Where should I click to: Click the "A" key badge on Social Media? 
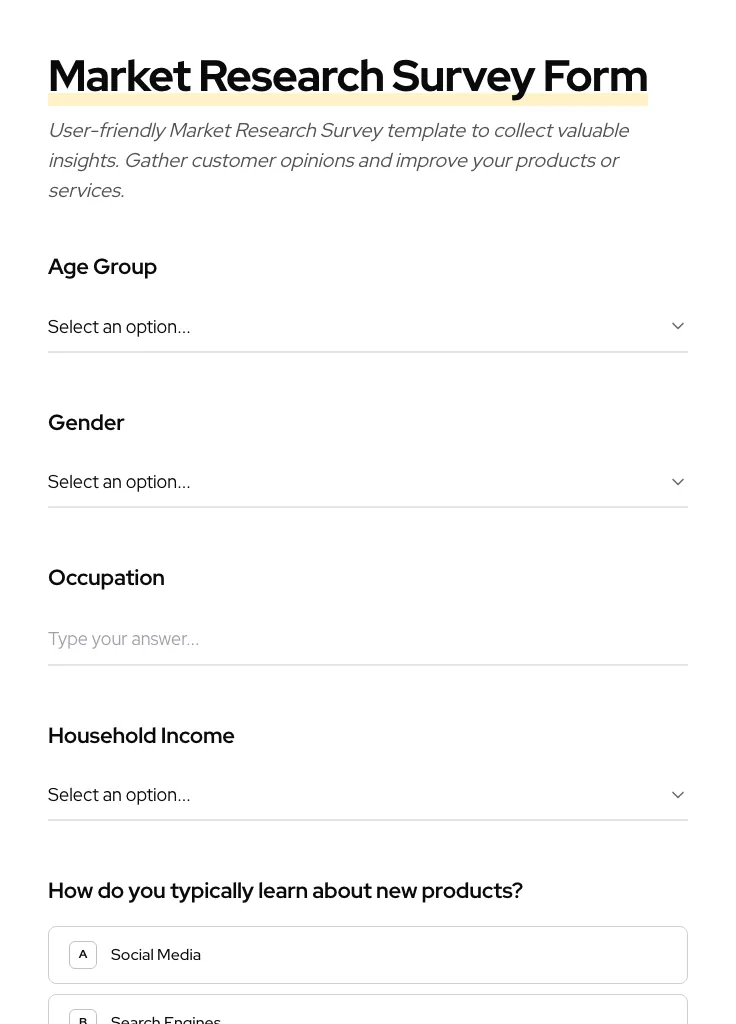tap(83, 954)
